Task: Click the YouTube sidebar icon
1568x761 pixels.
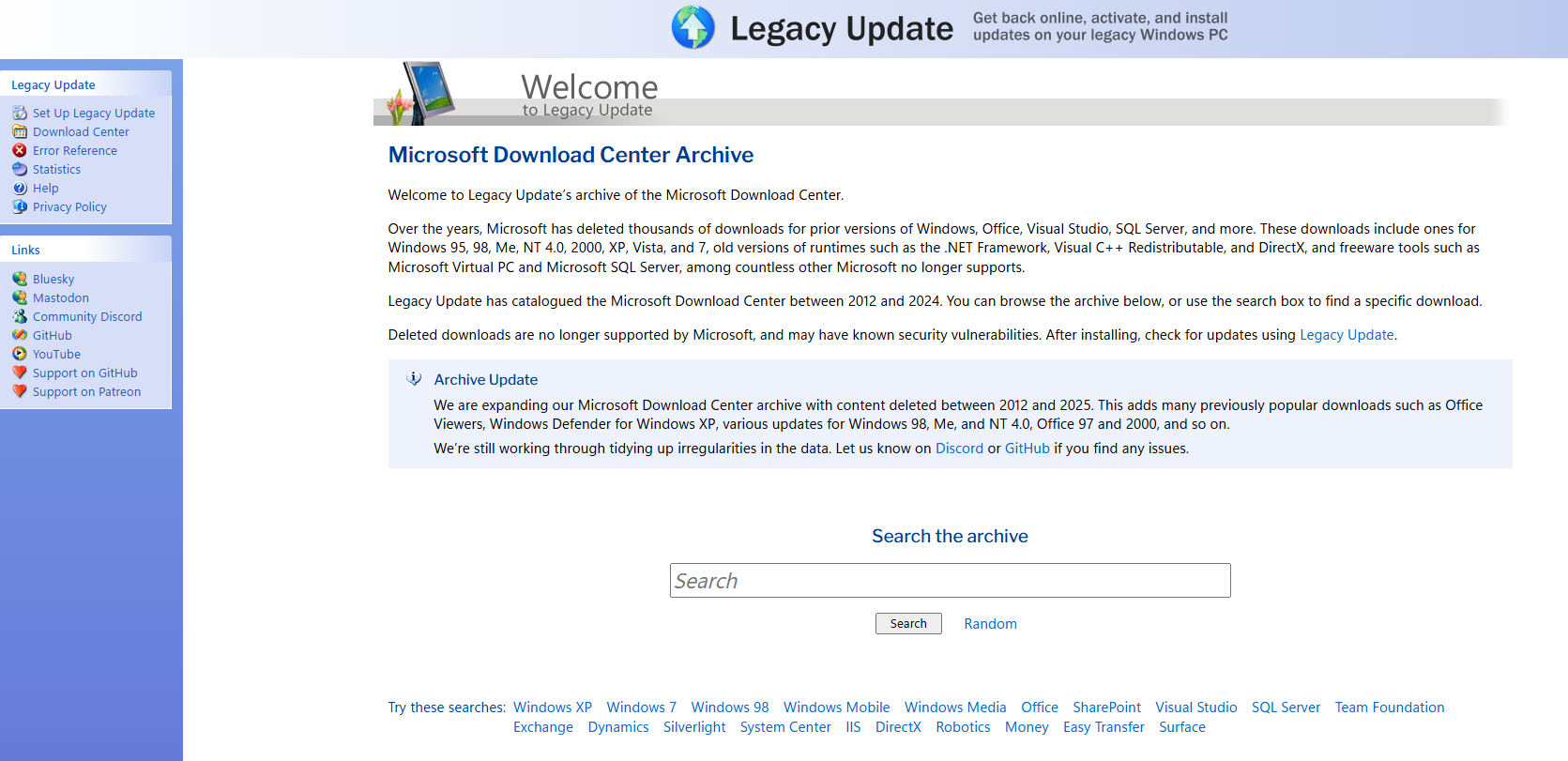Action: click(20, 354)
